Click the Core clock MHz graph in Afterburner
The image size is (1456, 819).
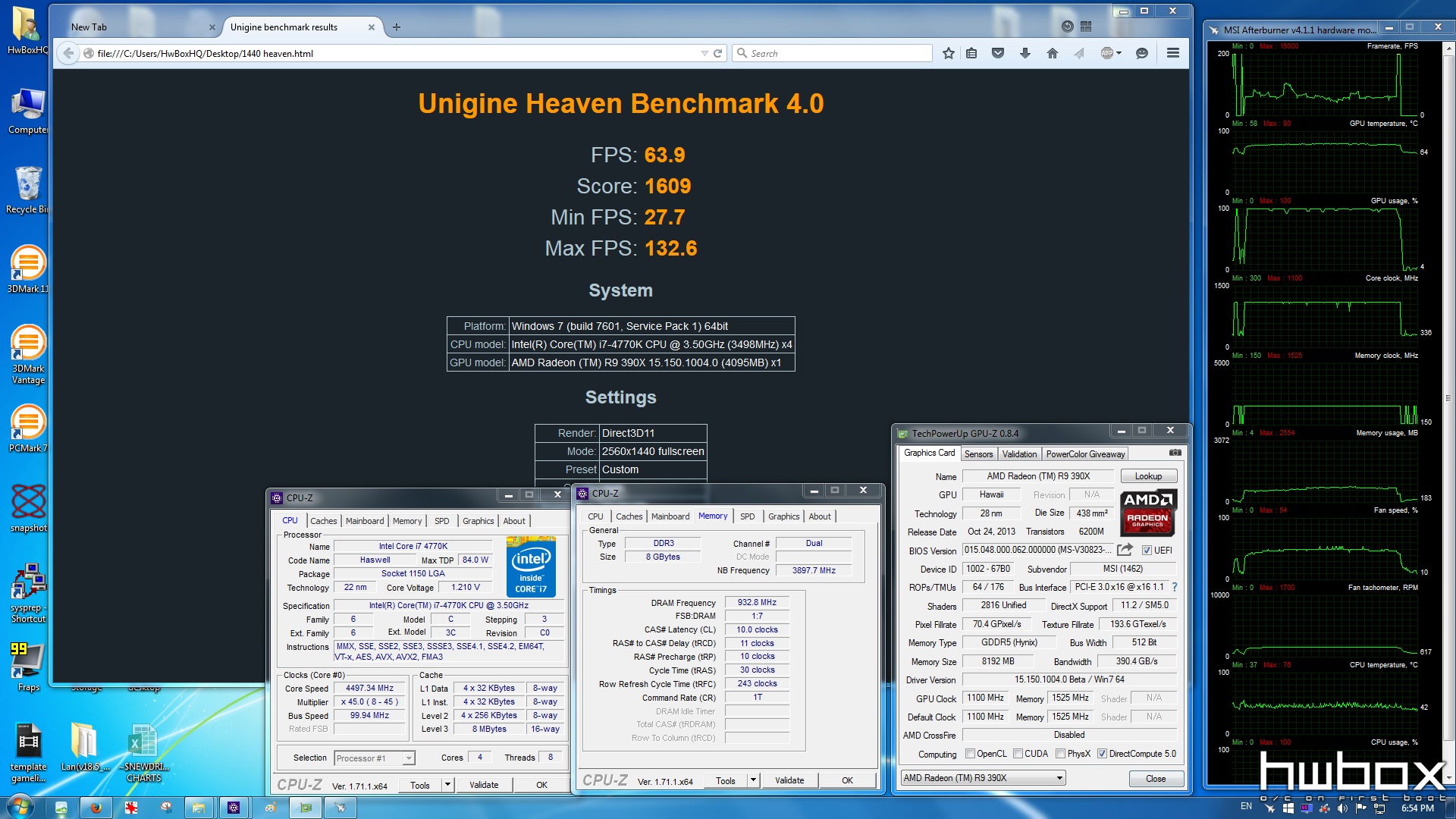(x=1320, y=310)
